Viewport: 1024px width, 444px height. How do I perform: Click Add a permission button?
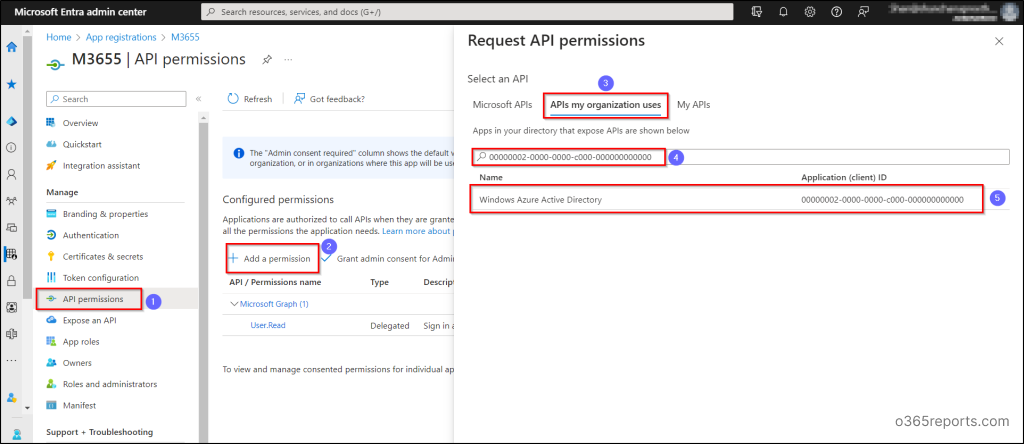269,259
